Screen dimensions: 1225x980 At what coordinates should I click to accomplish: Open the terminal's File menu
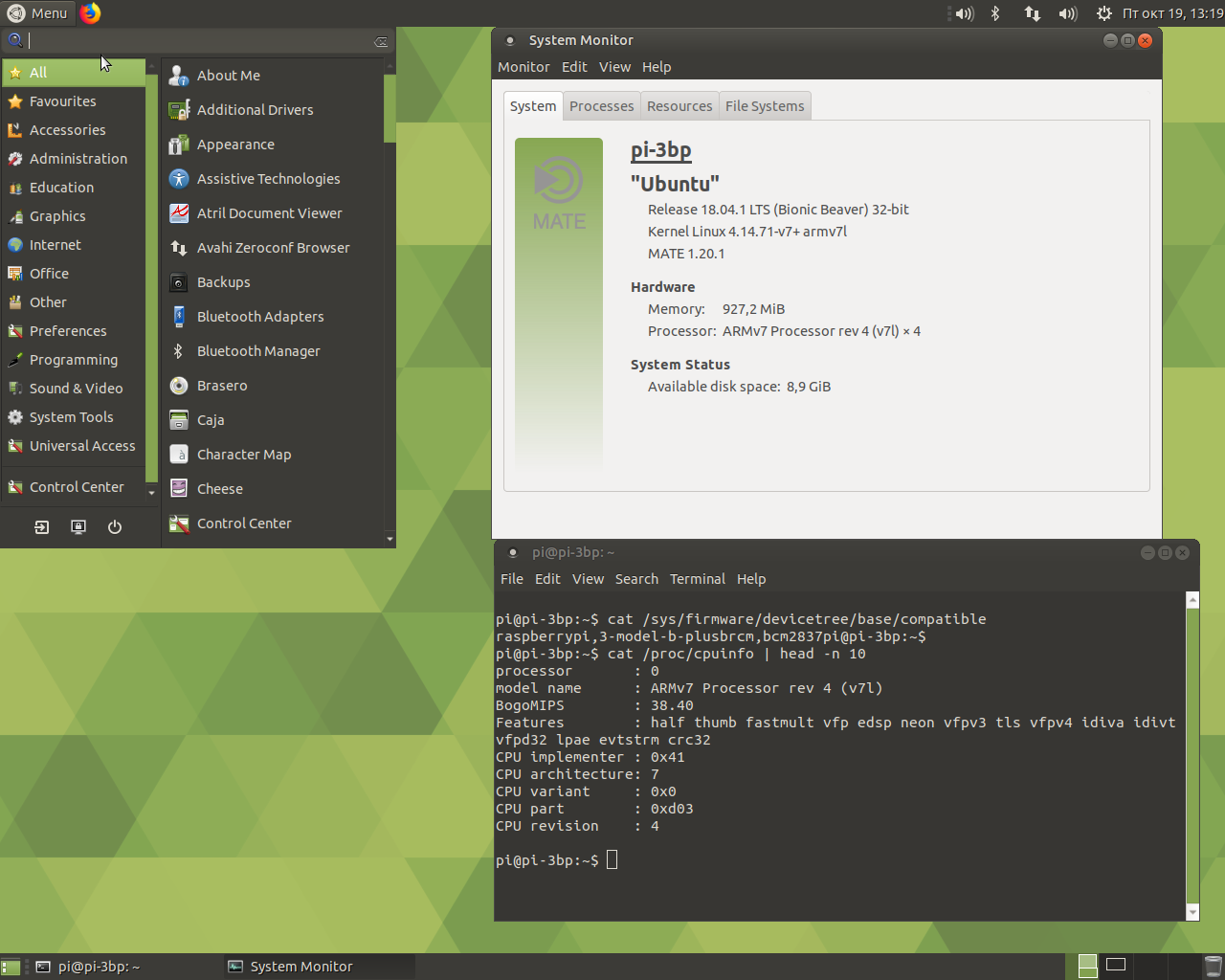tap(512, 579)
